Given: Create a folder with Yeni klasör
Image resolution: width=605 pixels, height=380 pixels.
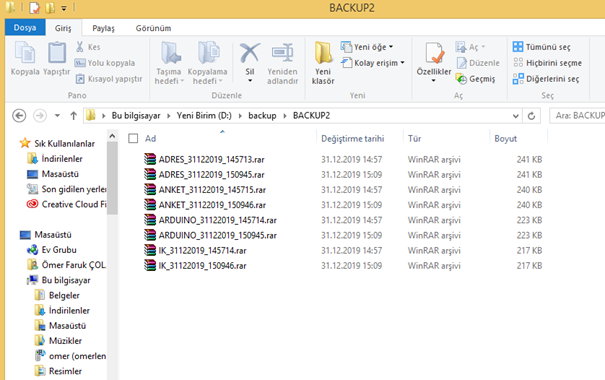Looking at the screenshot, I should pos(323,63).
